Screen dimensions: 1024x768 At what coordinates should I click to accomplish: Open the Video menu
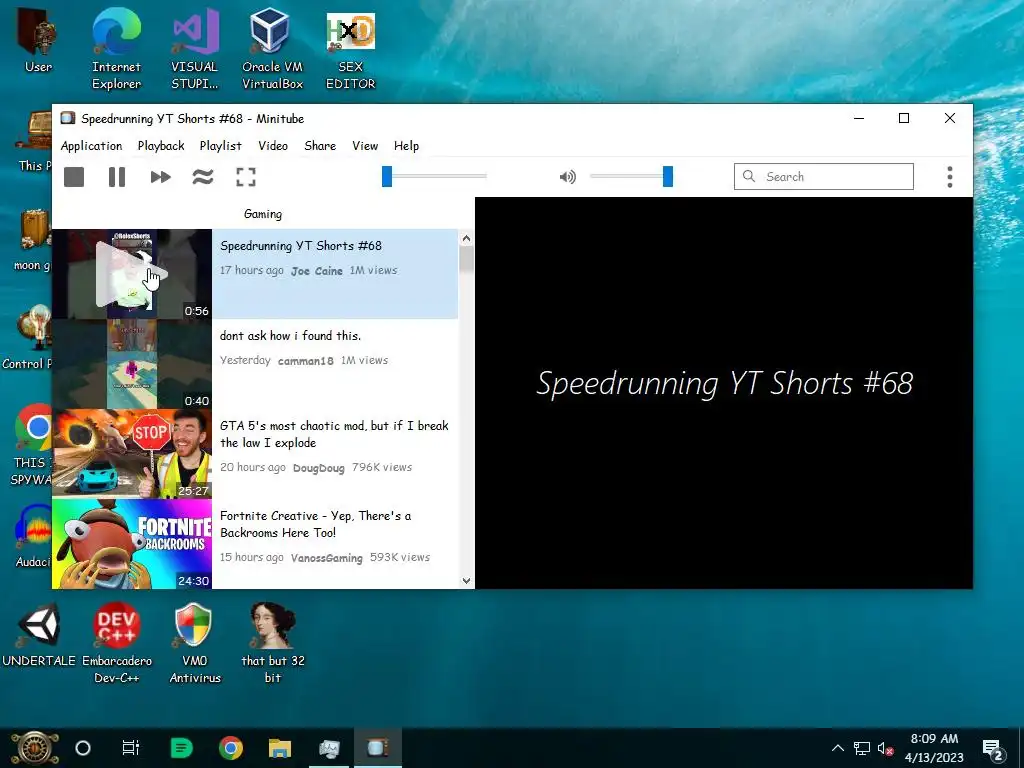tap(273, 146)
